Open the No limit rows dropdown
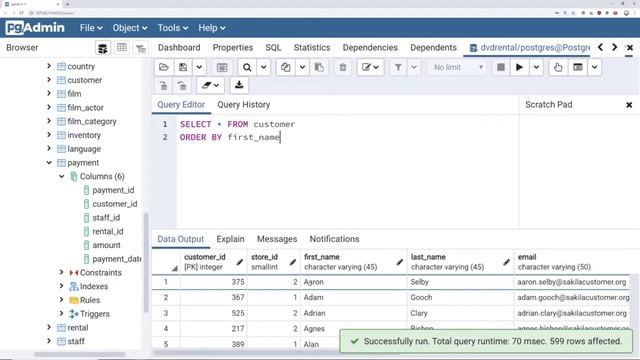The image size is (640, 360). 458,67
